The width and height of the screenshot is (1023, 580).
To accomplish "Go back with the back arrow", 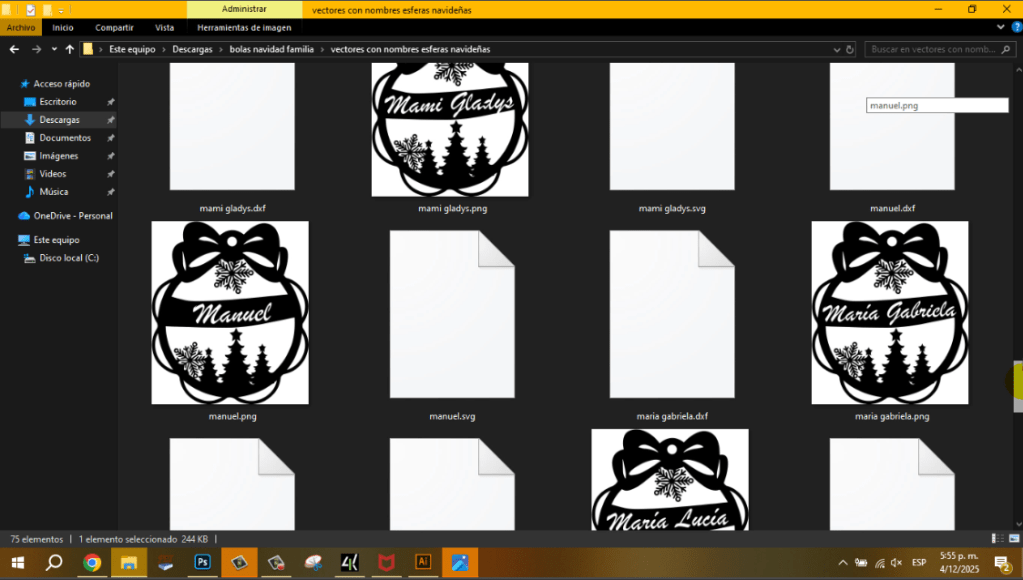I will click(x=14, y=49).
